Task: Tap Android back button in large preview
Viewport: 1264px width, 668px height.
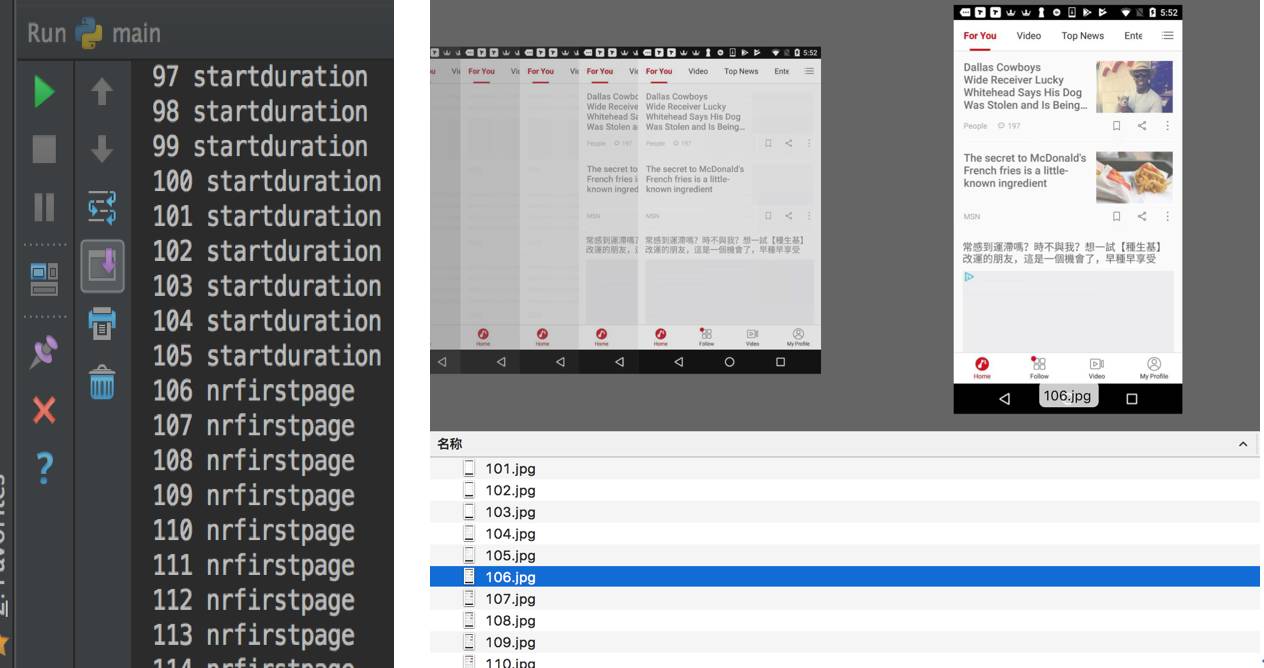Action: (x=1005, y=398)
